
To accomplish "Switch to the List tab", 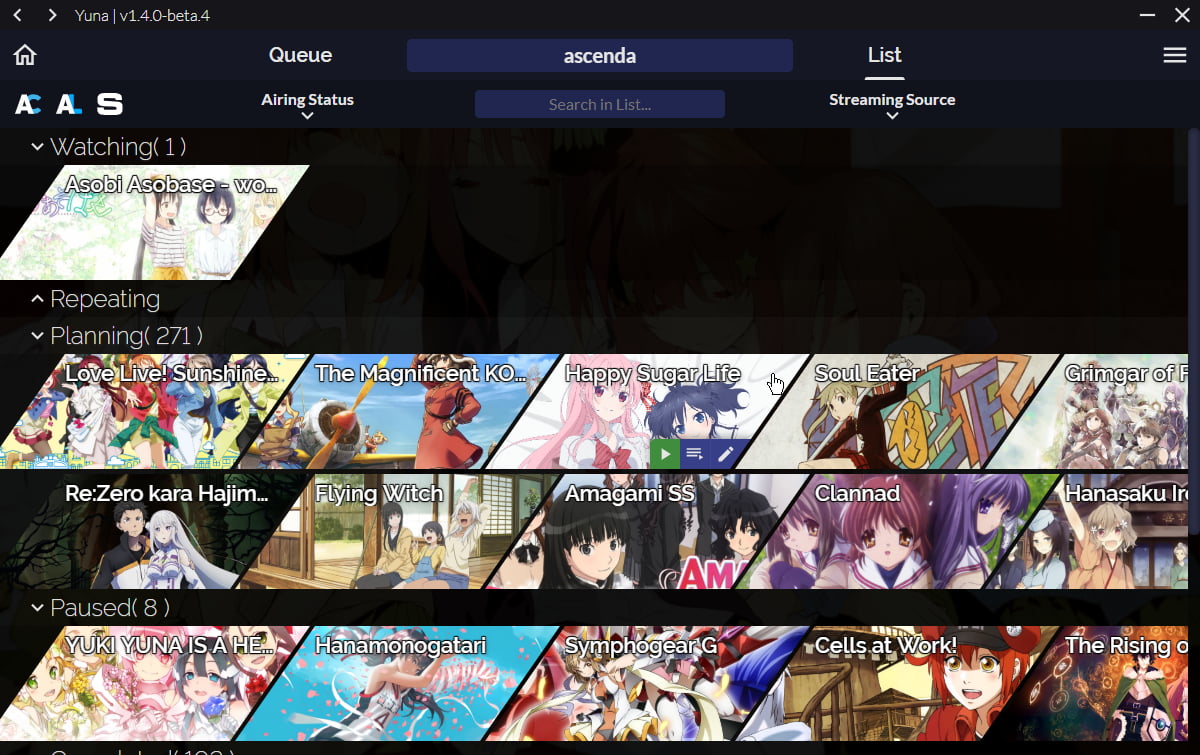I will tap(885, 55).
